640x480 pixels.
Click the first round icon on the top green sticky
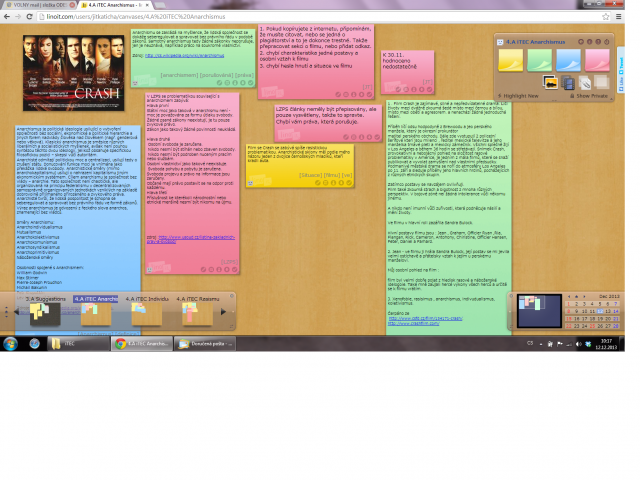pos(219,83)
